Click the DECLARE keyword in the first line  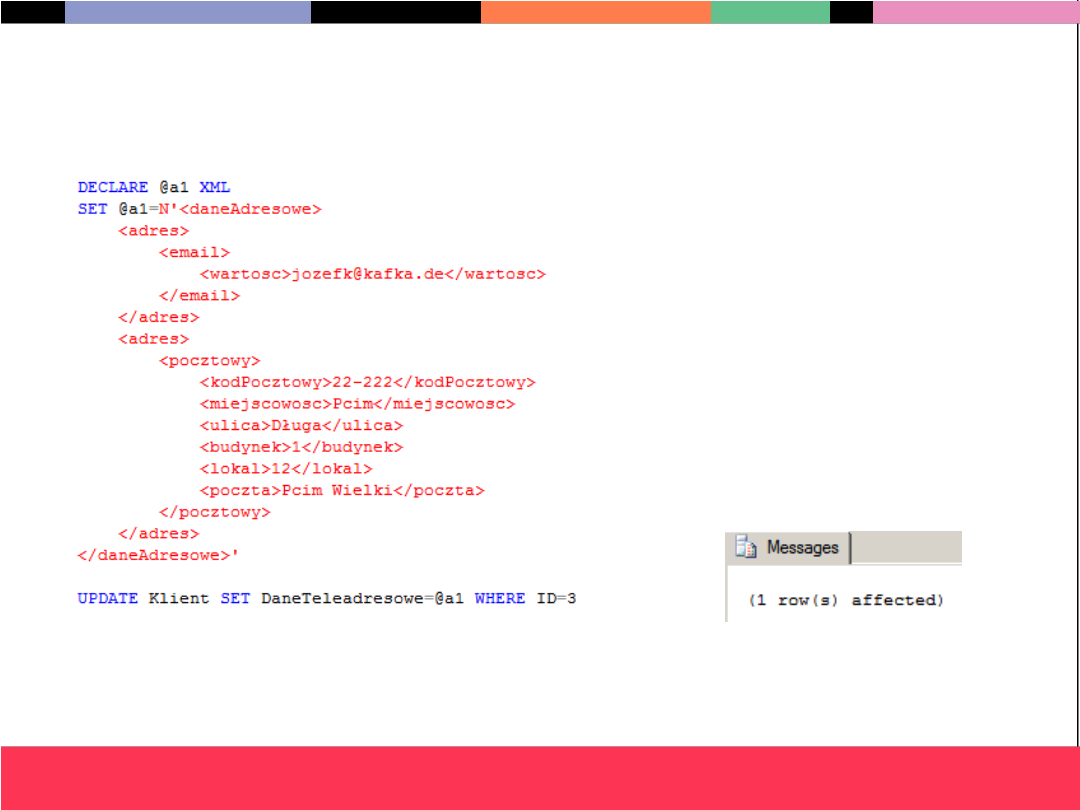[113, 187]
